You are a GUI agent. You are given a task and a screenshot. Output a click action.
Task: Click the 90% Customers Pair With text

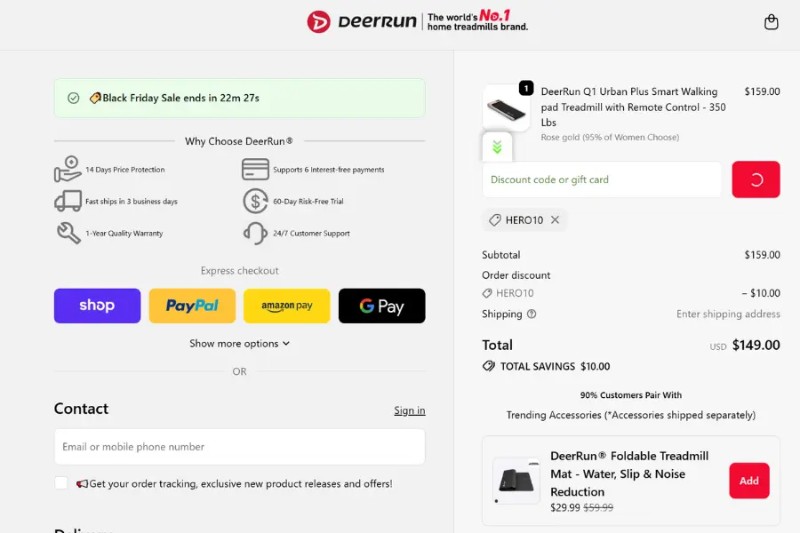(x=631, y=395)
